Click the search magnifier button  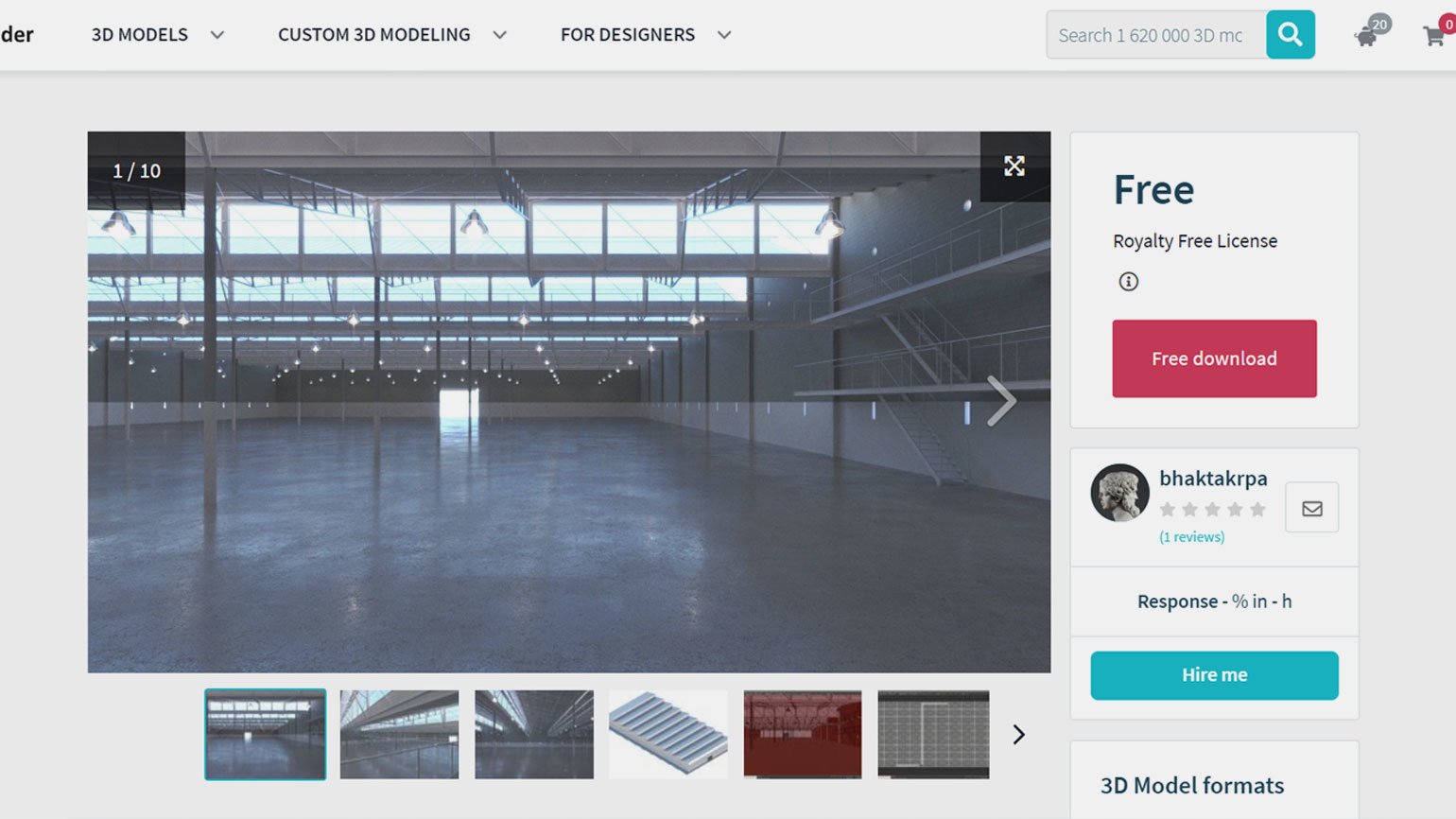click(x=1291, y=35)
